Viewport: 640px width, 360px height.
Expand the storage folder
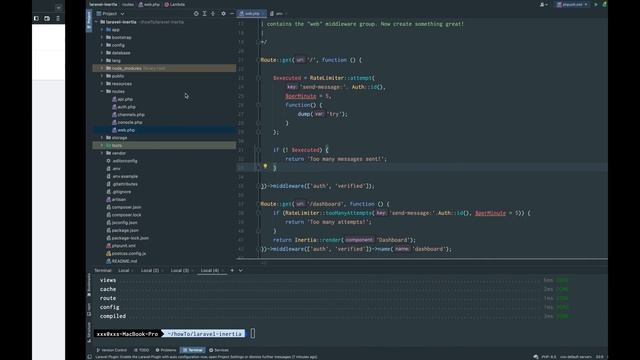coord(102,138)
